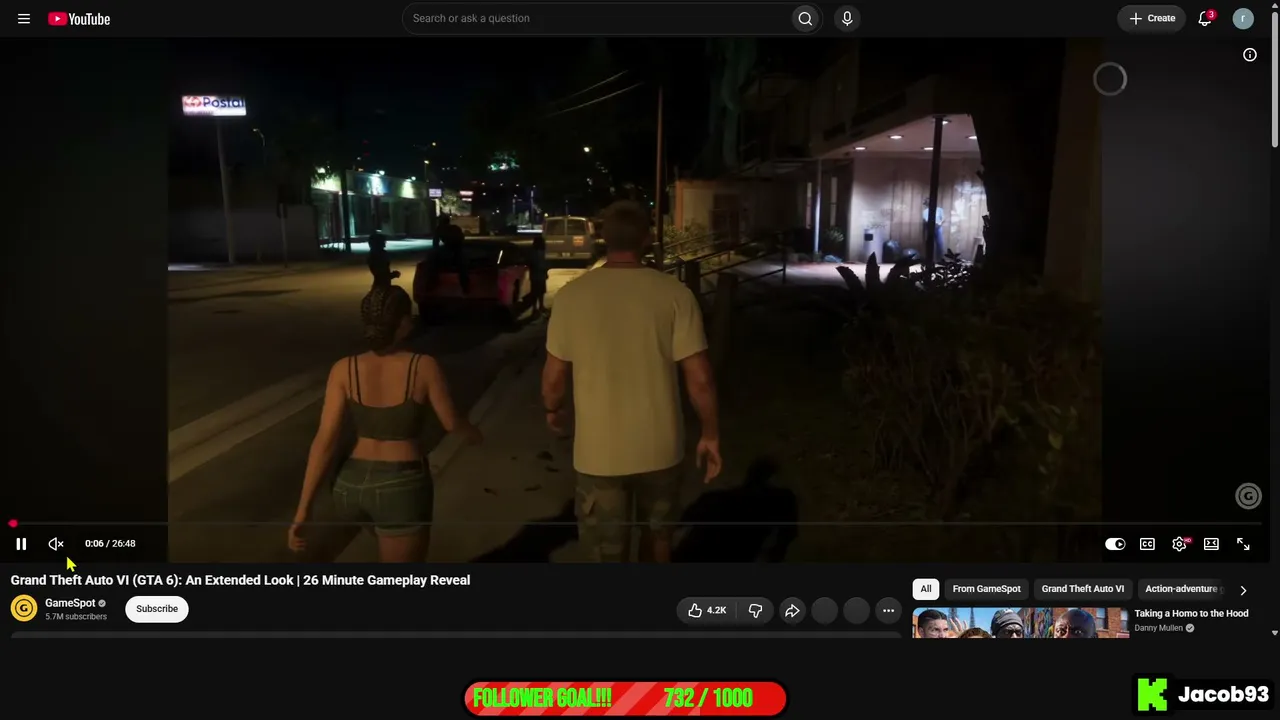
Task: Open the Create menu button
Action: click(x=1152, y=18)
